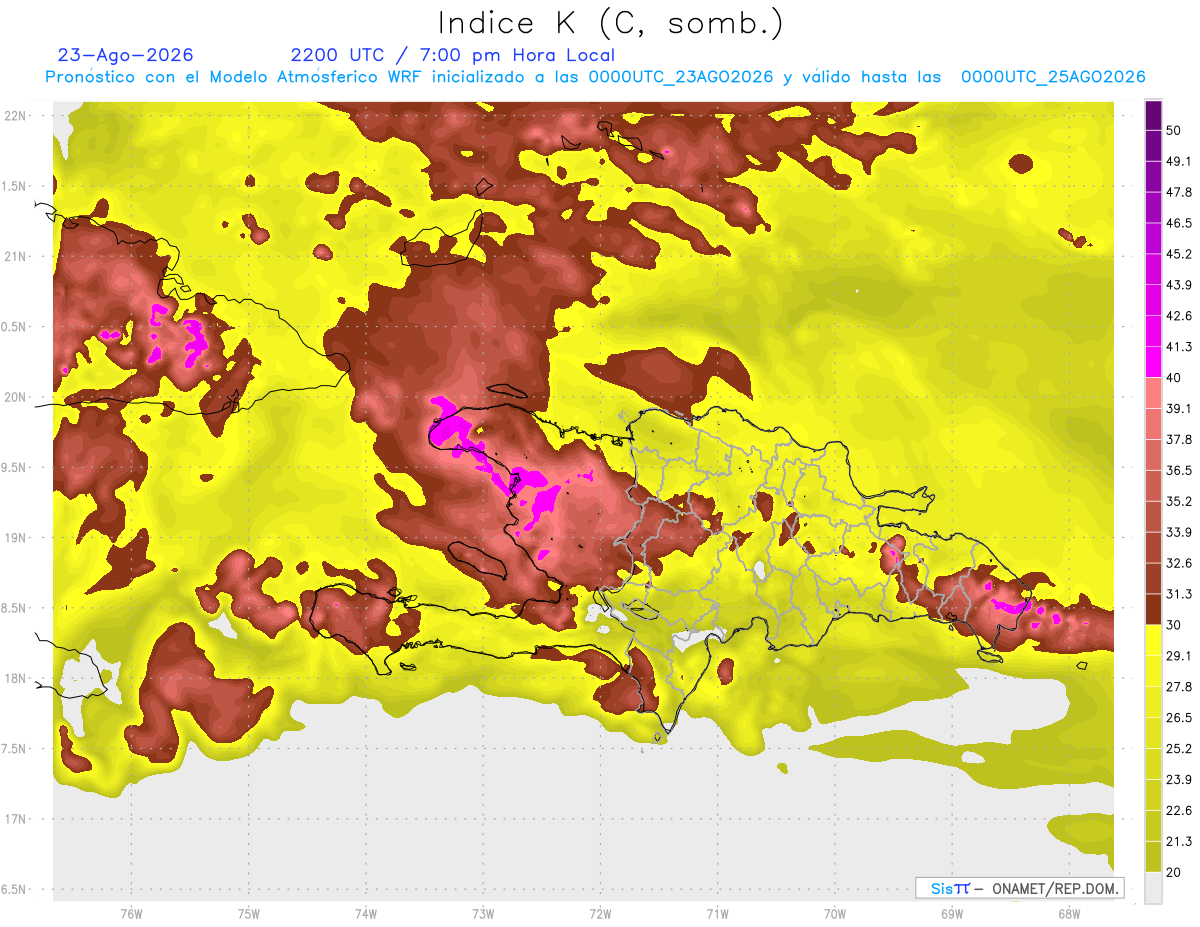Click the '18N' latitude label

[15, 678]
